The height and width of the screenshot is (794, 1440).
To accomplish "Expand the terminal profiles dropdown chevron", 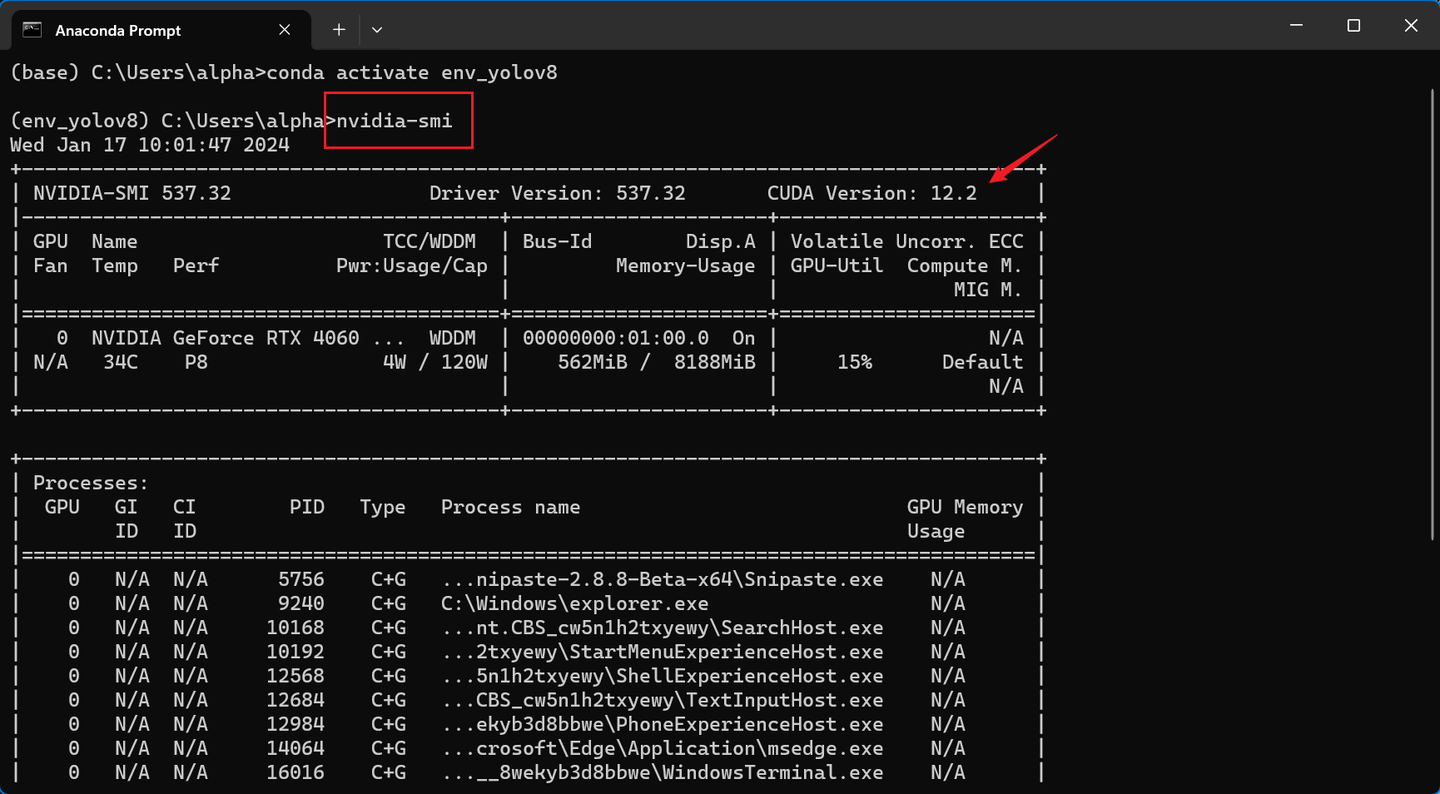I will tap(377, 30).
